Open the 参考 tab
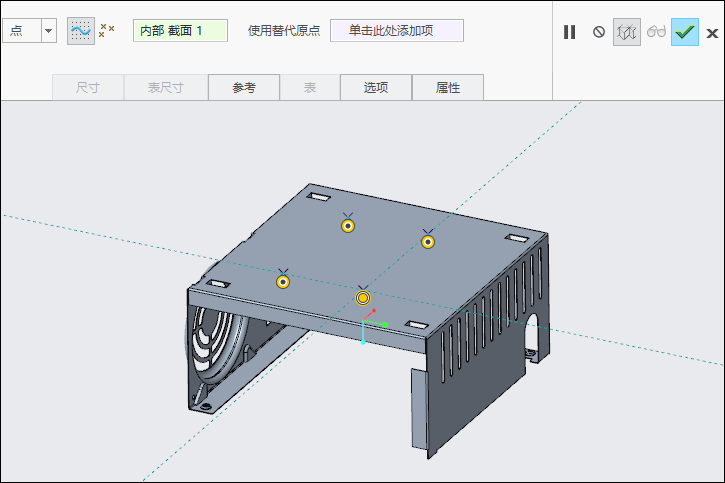The image size is (725, 483). (244, 87)
